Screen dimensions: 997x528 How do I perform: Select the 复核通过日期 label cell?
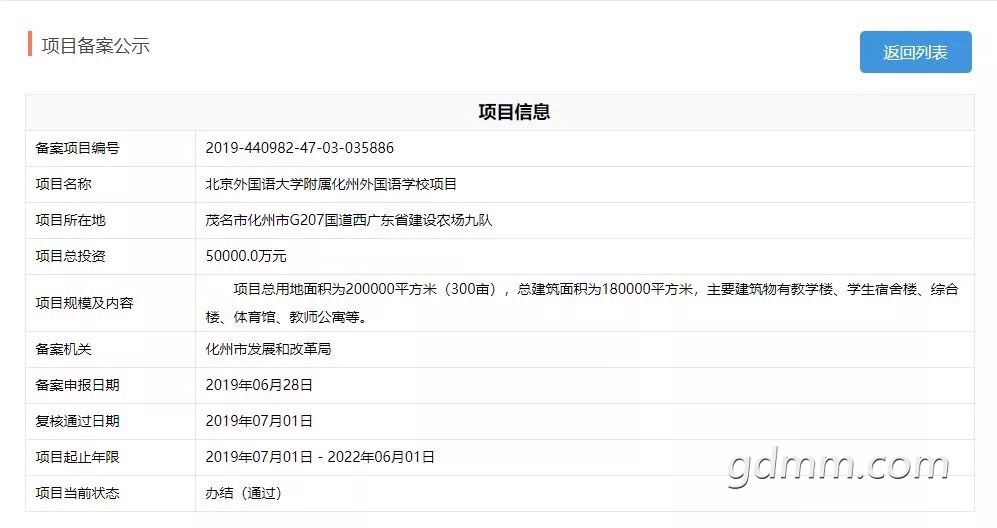tap(110, 421)
